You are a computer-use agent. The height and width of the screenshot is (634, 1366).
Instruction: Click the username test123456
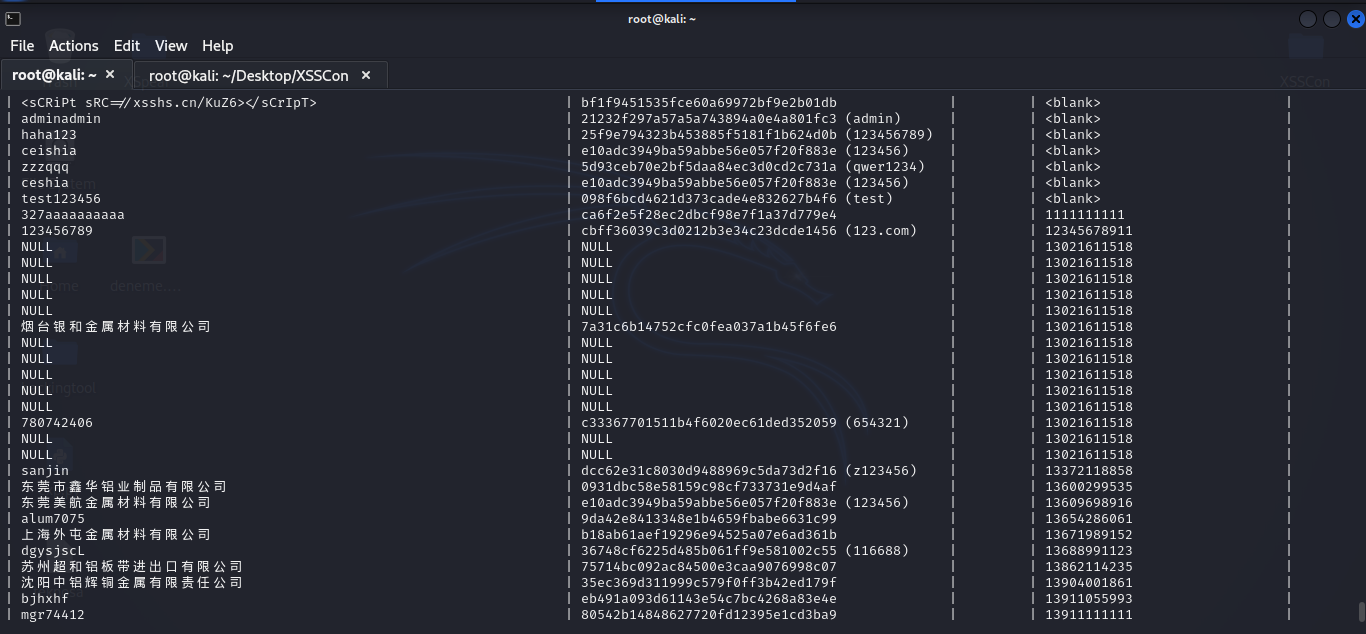pos(61,199)
